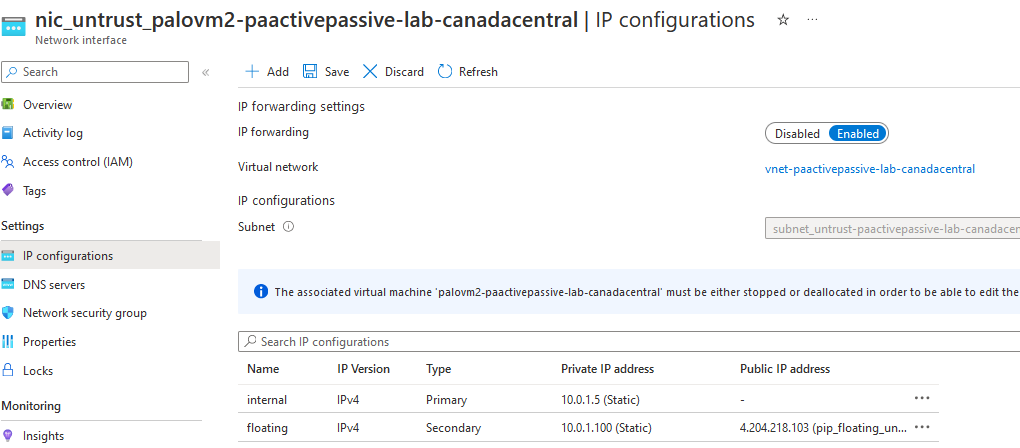This screenshot has height=448, width=1020.
Task: Open the Properties menu item
Action: [x=49, y=342]
